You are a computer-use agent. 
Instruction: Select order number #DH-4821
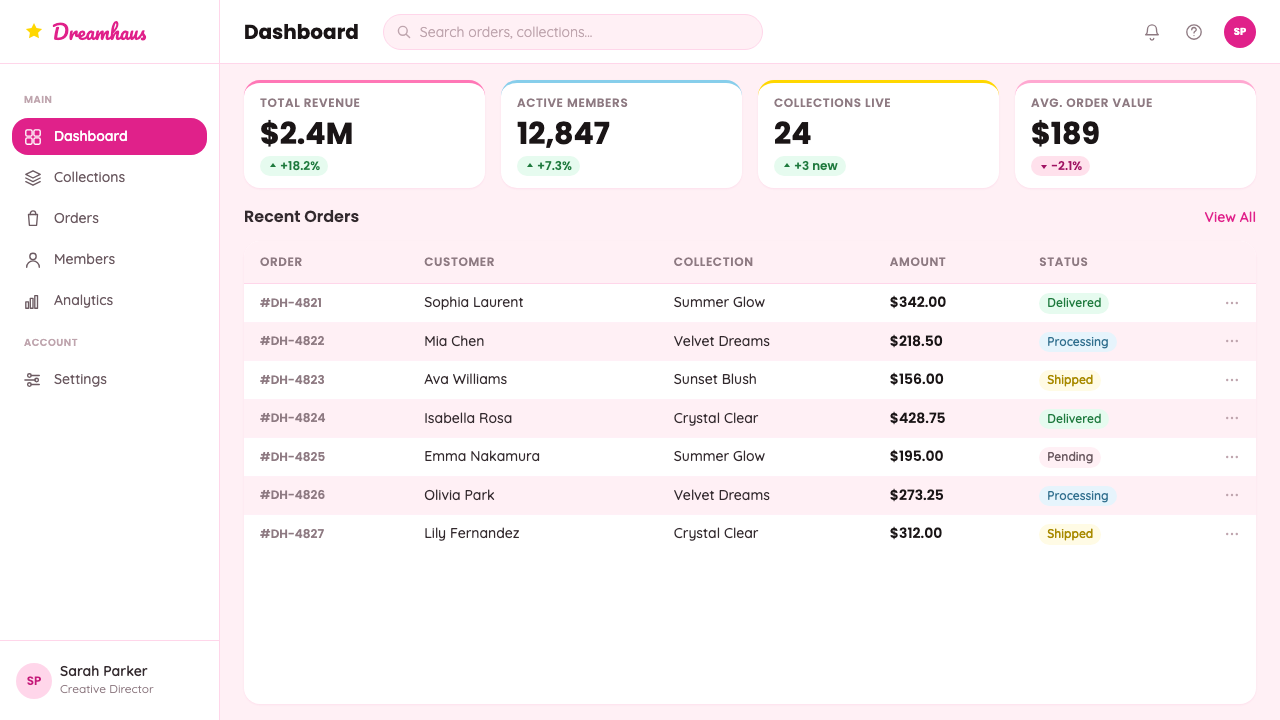click(291, 303)
